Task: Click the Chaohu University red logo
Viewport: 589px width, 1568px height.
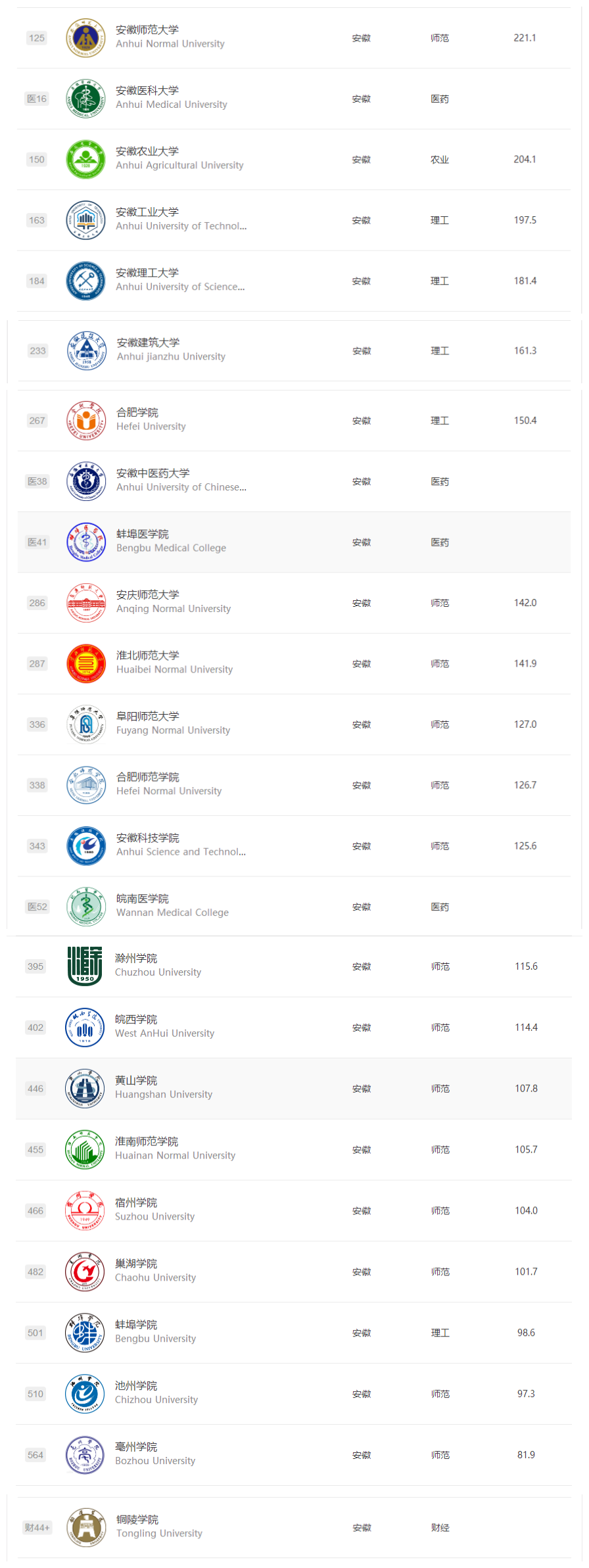Action: (85, 1271)
